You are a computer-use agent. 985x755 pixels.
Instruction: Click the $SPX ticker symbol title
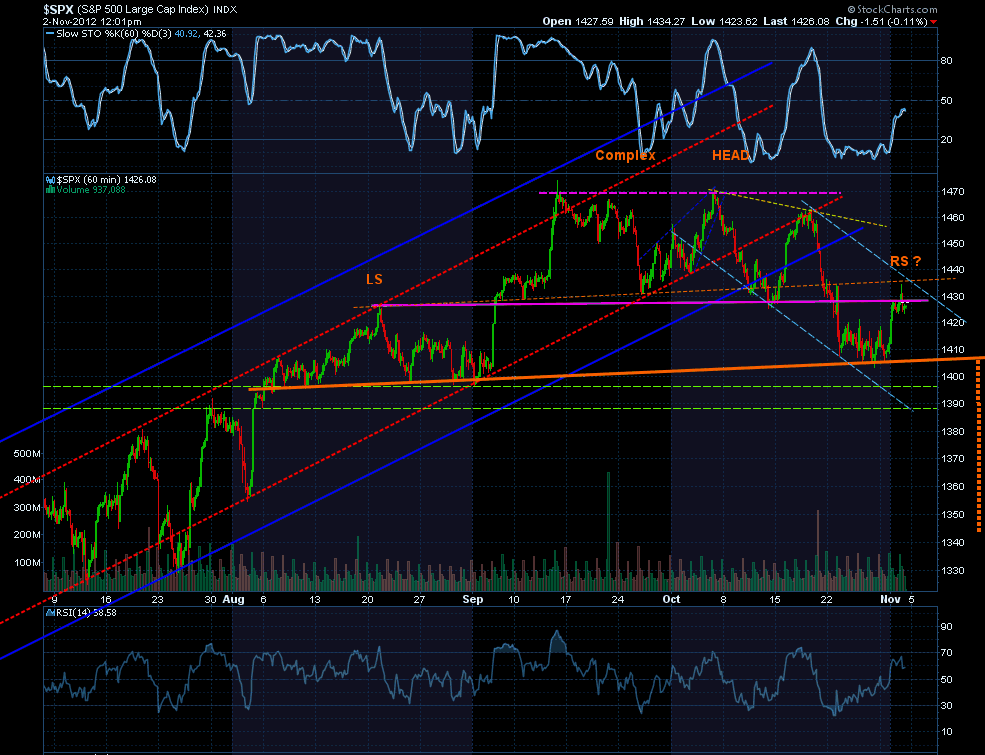[59, 9]
